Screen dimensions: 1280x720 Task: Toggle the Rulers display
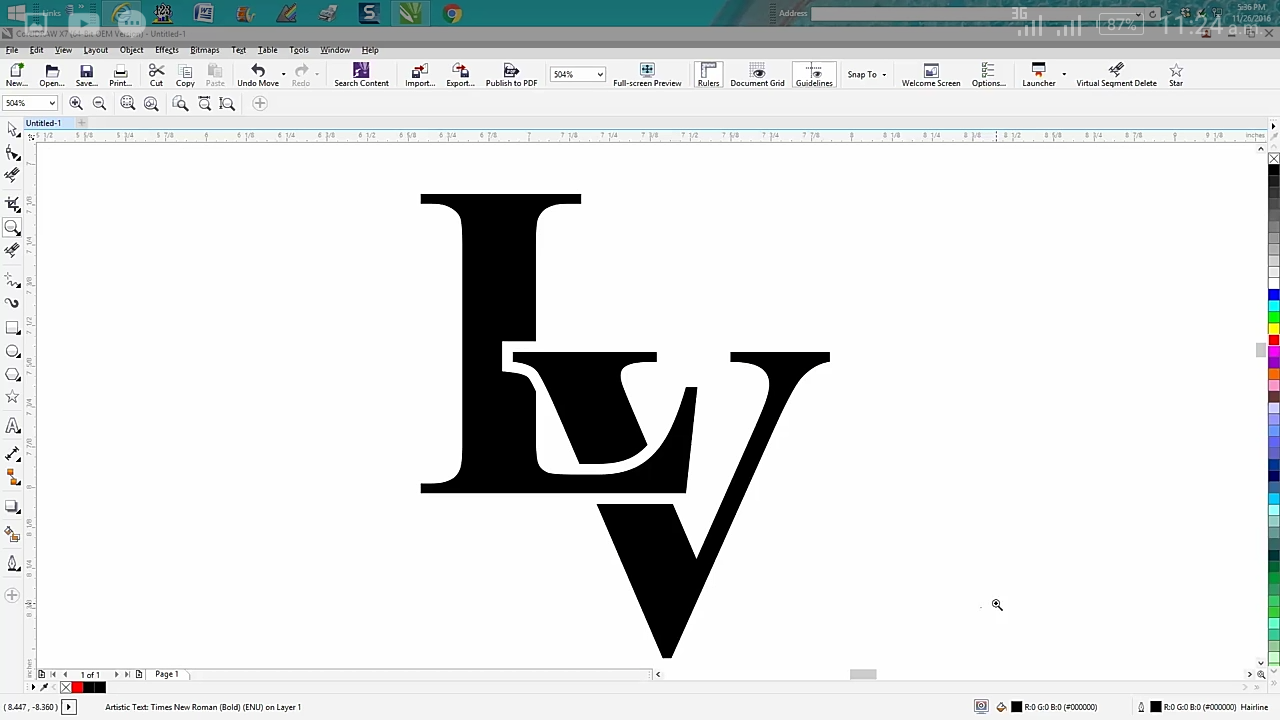pos(708,75)
